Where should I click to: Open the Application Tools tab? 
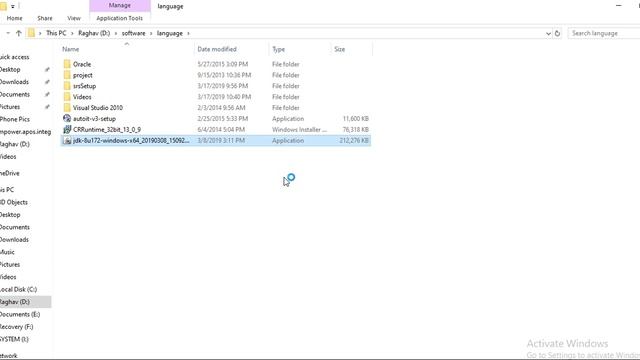point(120,18)
